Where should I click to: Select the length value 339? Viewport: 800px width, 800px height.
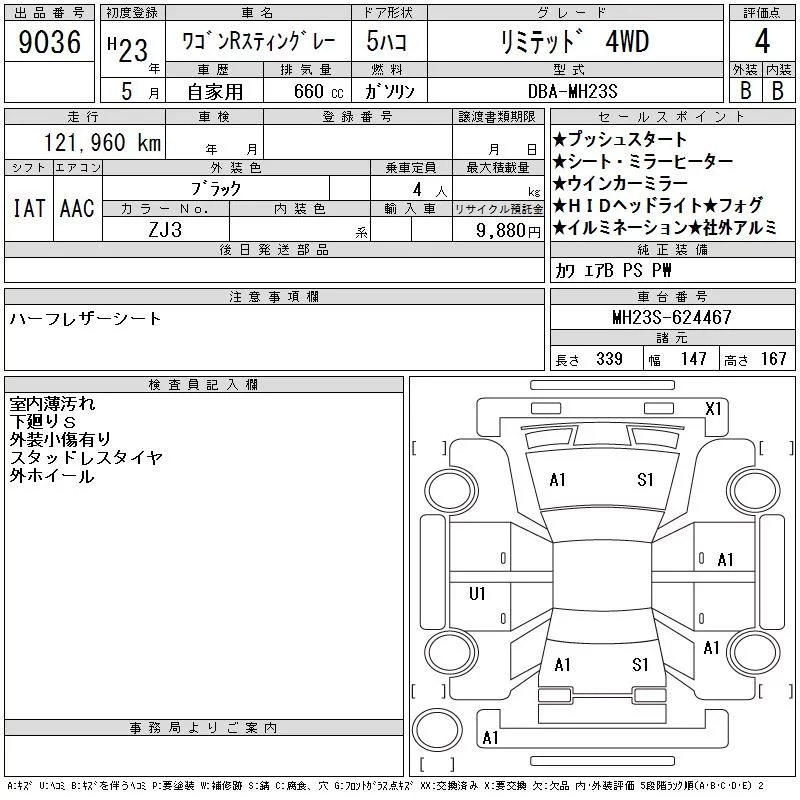609,359
